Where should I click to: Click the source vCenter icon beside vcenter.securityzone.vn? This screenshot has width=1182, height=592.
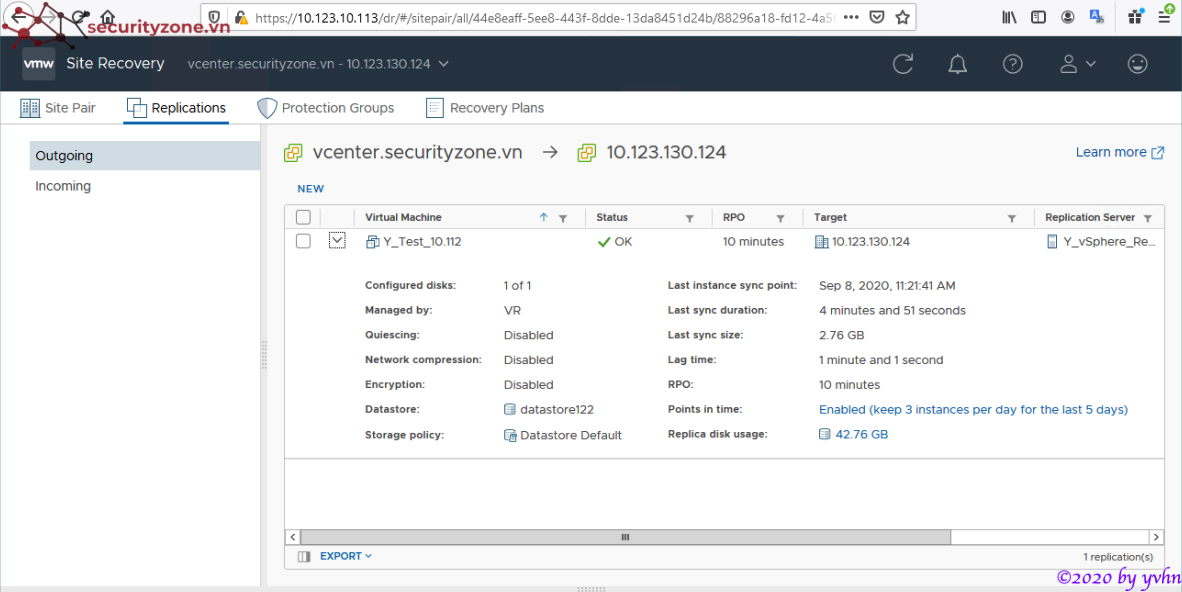[293, 153]
